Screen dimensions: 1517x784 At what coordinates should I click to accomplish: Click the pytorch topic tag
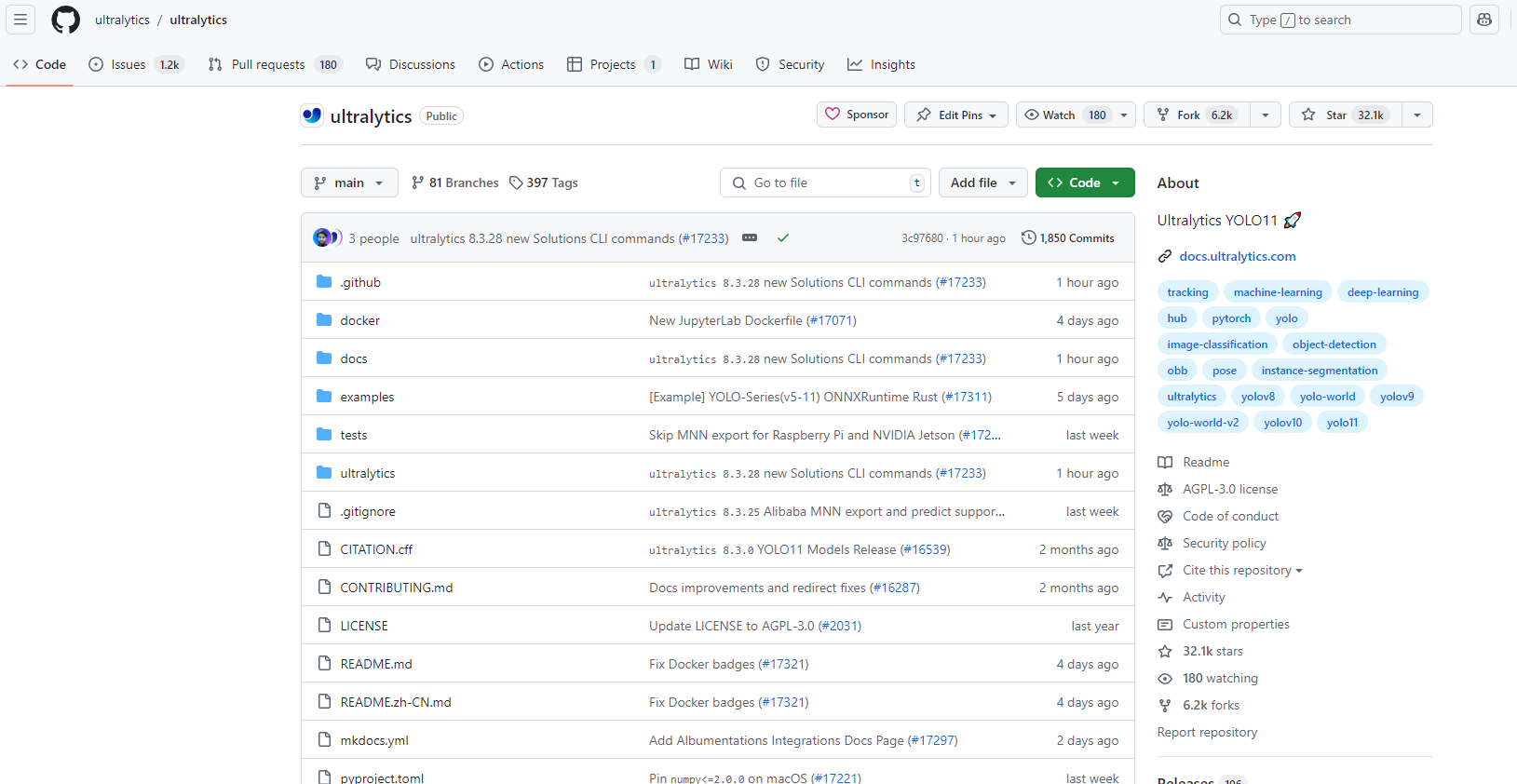tap(1231, 318)
